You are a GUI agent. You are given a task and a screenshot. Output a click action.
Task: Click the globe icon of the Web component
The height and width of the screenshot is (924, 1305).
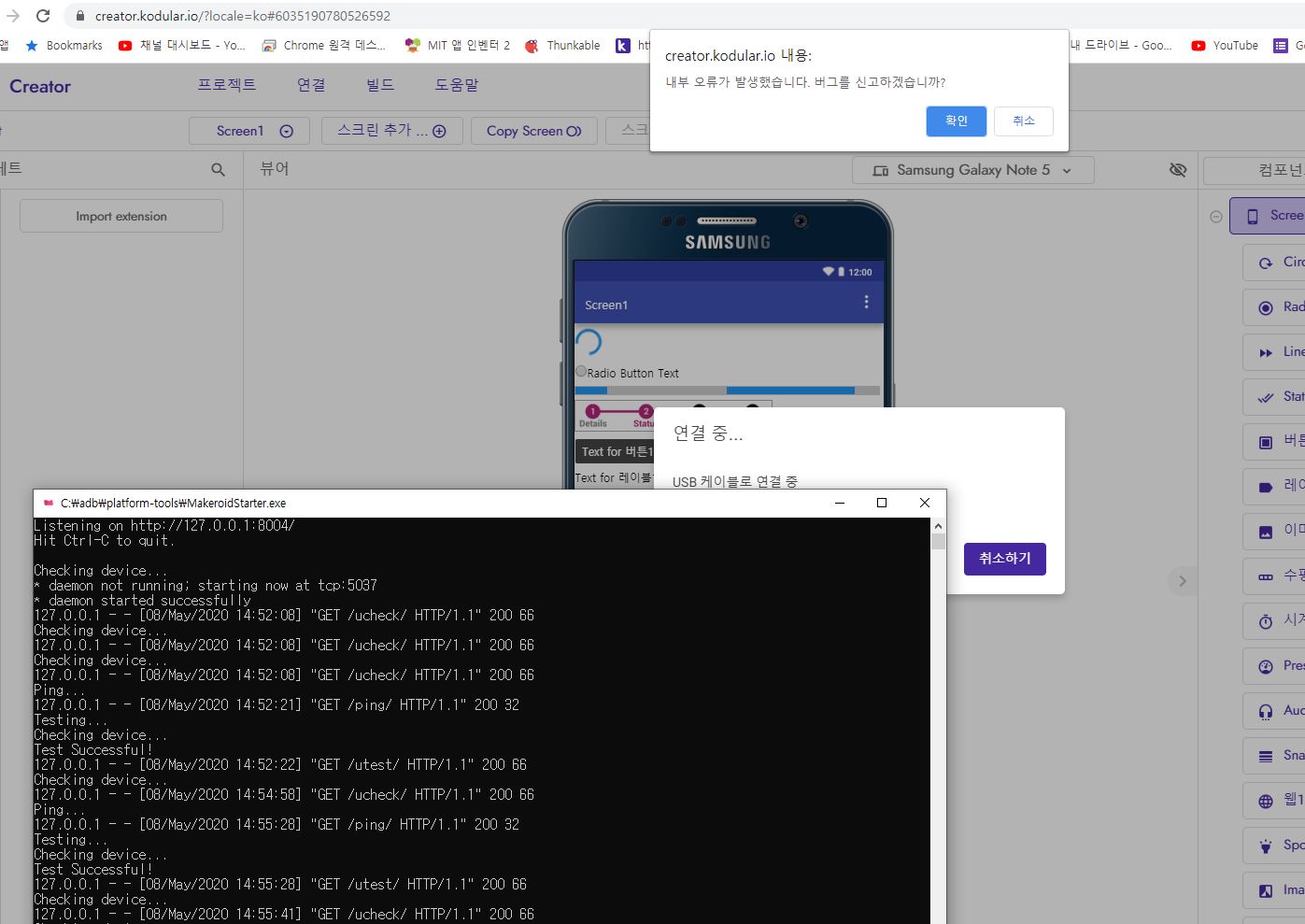1266,801
